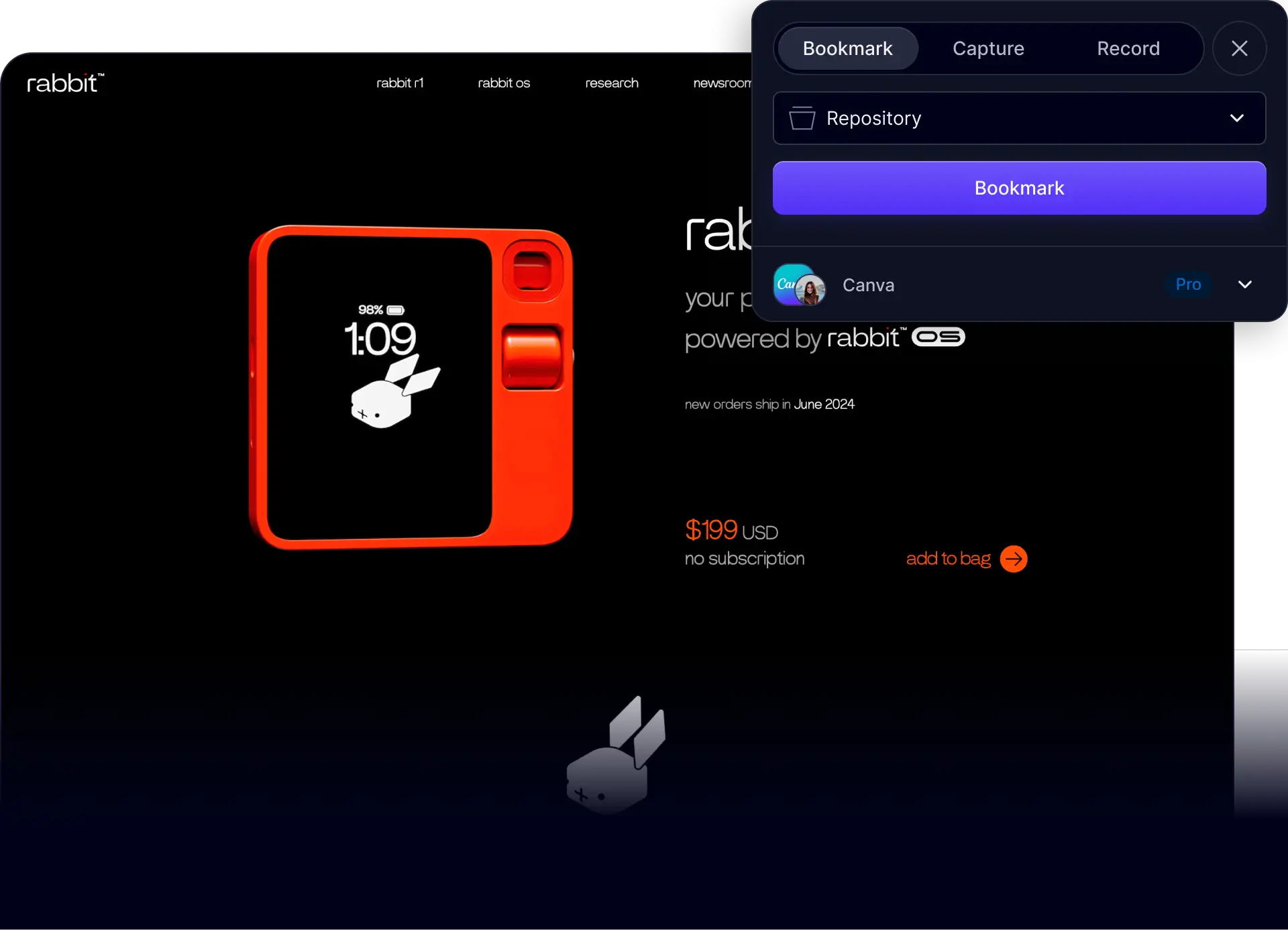Click the Canva profile avatar icon
The image size is (1288, 930).
[800, 285]
